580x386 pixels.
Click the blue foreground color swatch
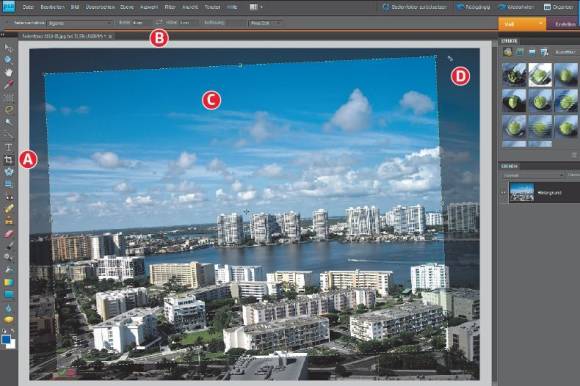[x=6, y=339]
